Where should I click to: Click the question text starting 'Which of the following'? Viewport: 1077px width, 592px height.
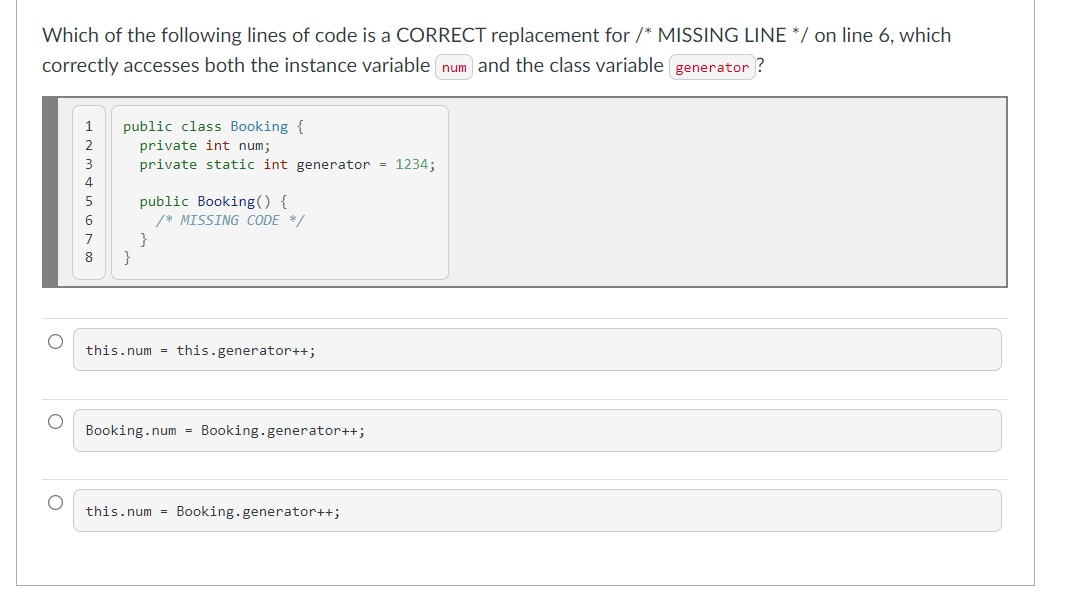point(497,50)
